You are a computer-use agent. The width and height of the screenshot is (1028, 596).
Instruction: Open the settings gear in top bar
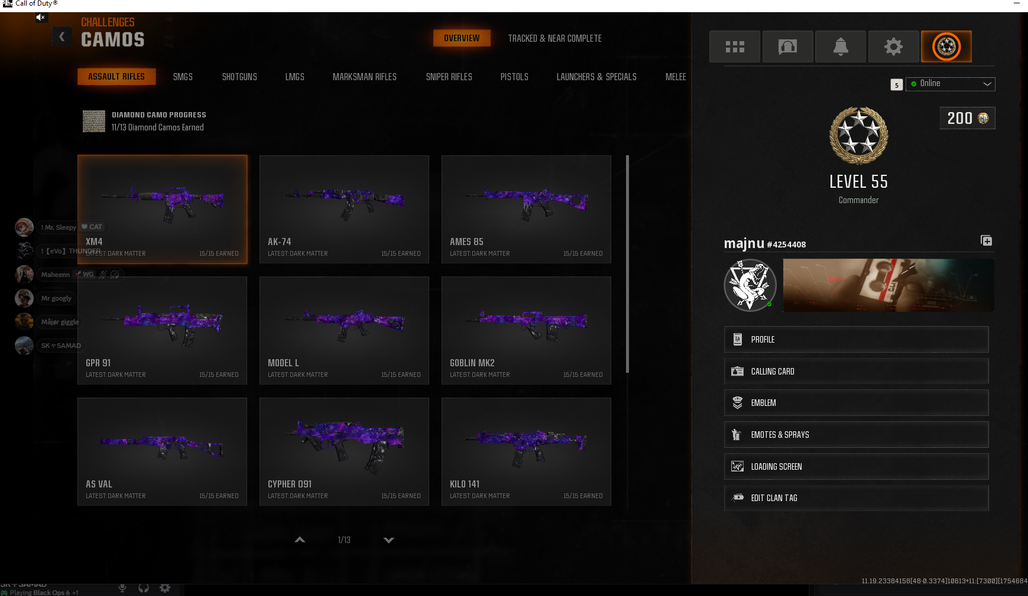893,47
